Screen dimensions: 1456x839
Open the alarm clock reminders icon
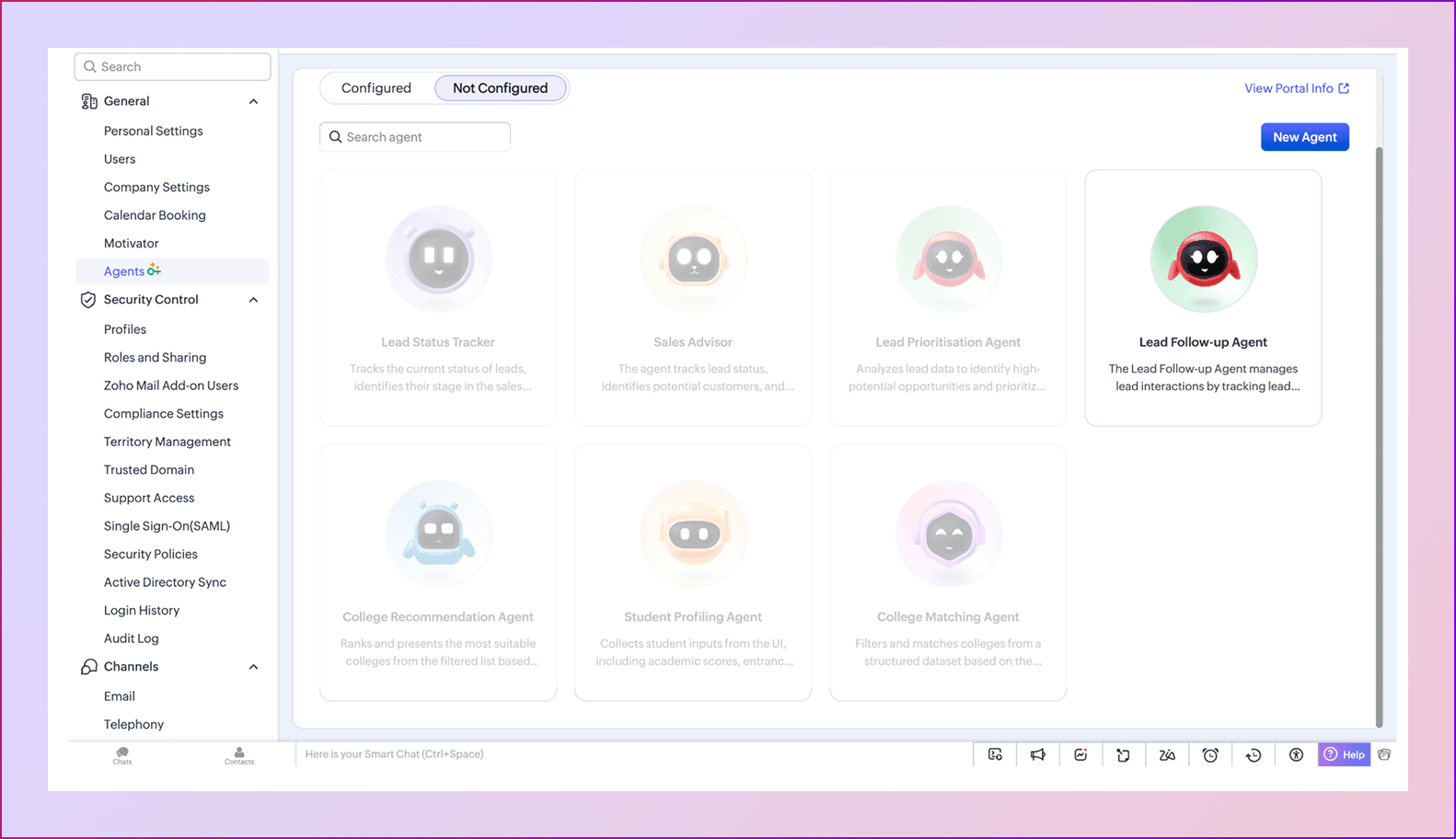[x=1210, y=754]
